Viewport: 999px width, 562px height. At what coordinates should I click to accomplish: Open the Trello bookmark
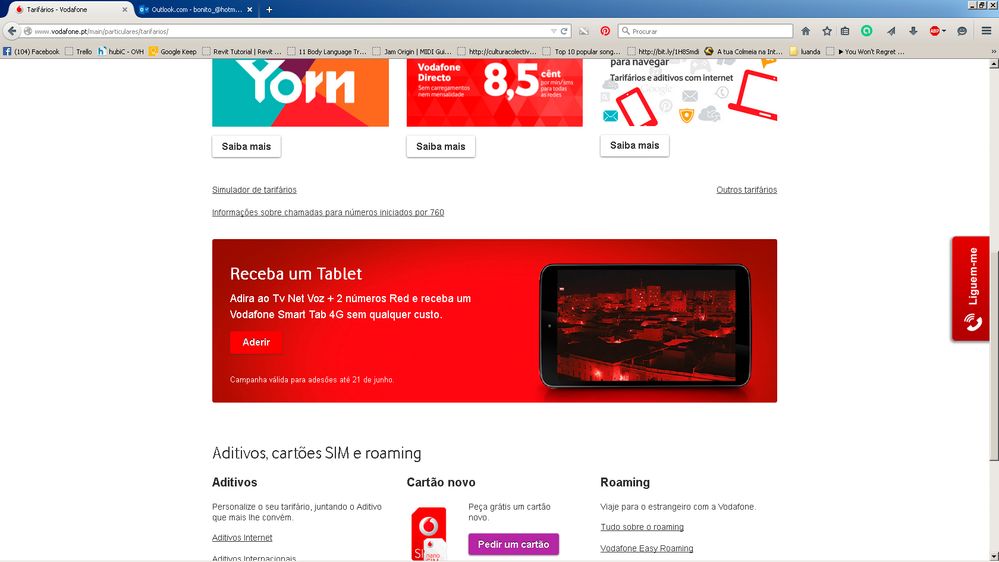click(x=78, y=52)
